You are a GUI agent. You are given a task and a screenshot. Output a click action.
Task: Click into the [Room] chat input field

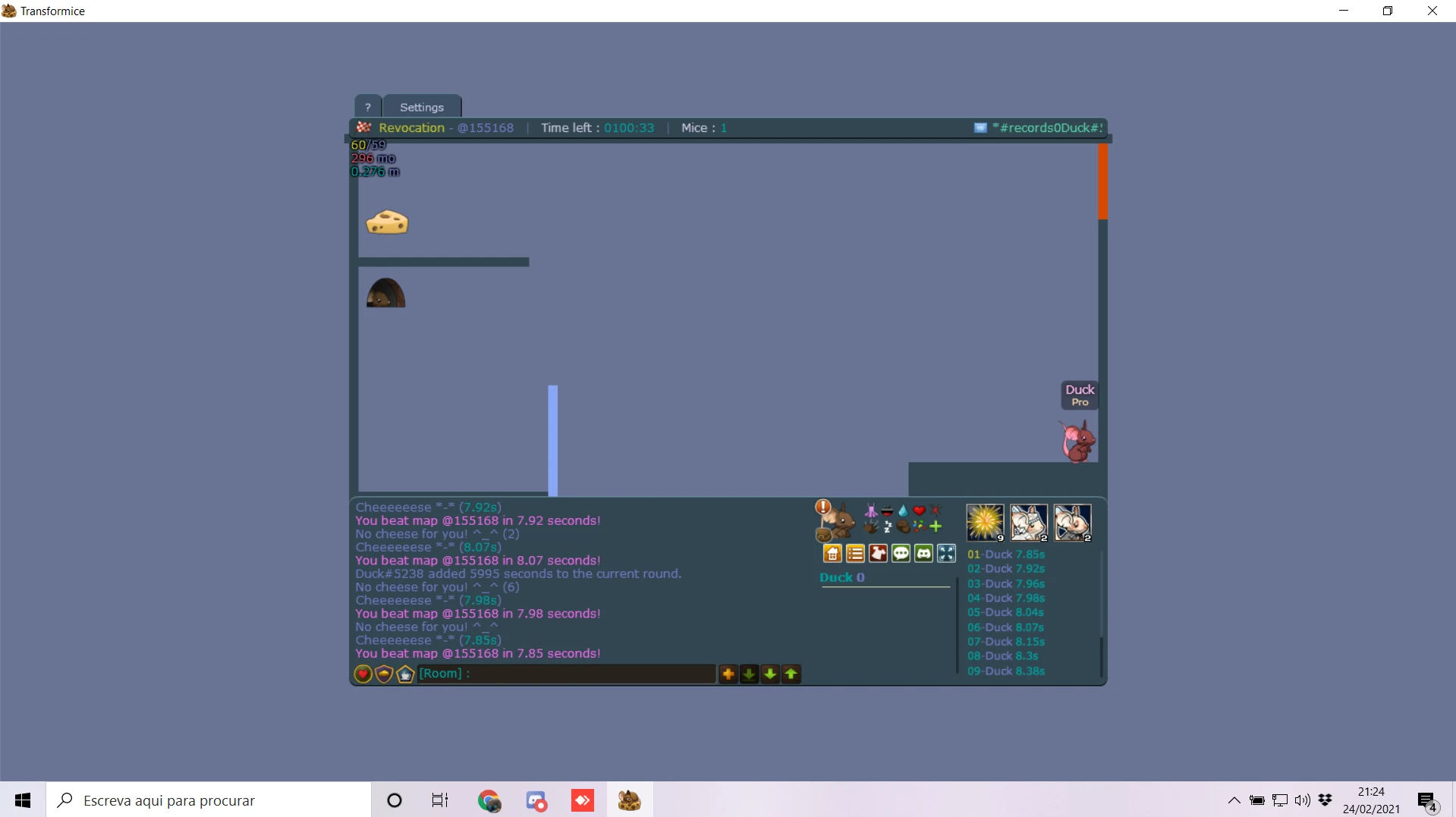click(x=566, y=674)
